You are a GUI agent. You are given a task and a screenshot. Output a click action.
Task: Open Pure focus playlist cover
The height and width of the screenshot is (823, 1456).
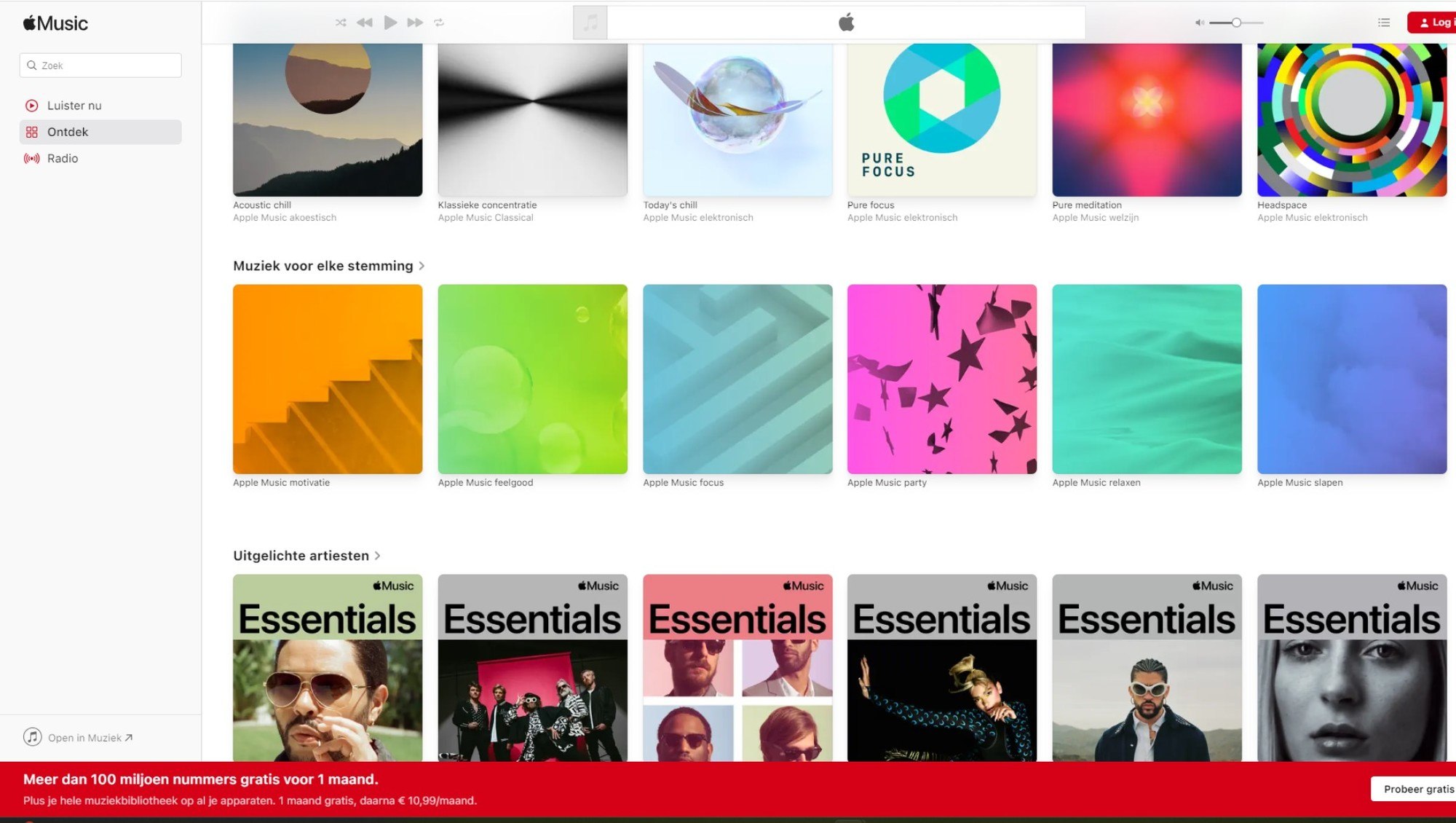pos(942,120)
